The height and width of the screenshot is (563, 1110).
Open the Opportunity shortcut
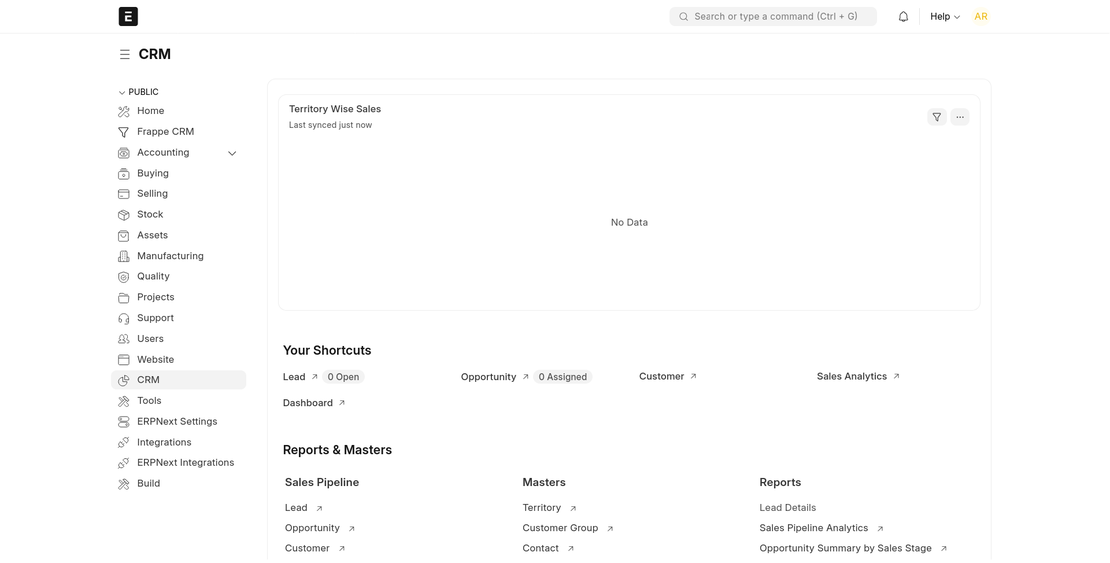[488, 377]
